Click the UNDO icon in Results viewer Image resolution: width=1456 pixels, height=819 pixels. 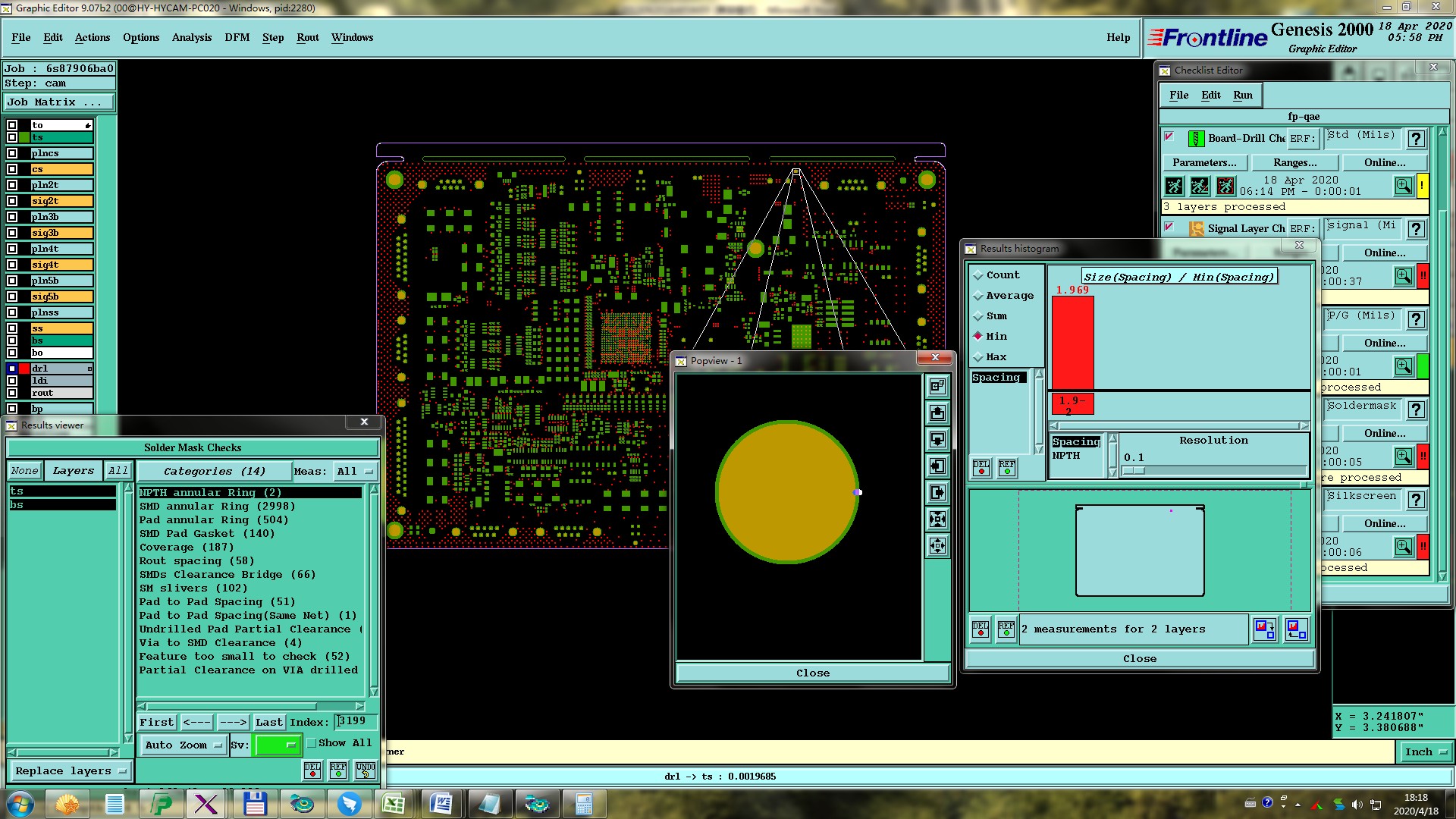click(366, 770)
